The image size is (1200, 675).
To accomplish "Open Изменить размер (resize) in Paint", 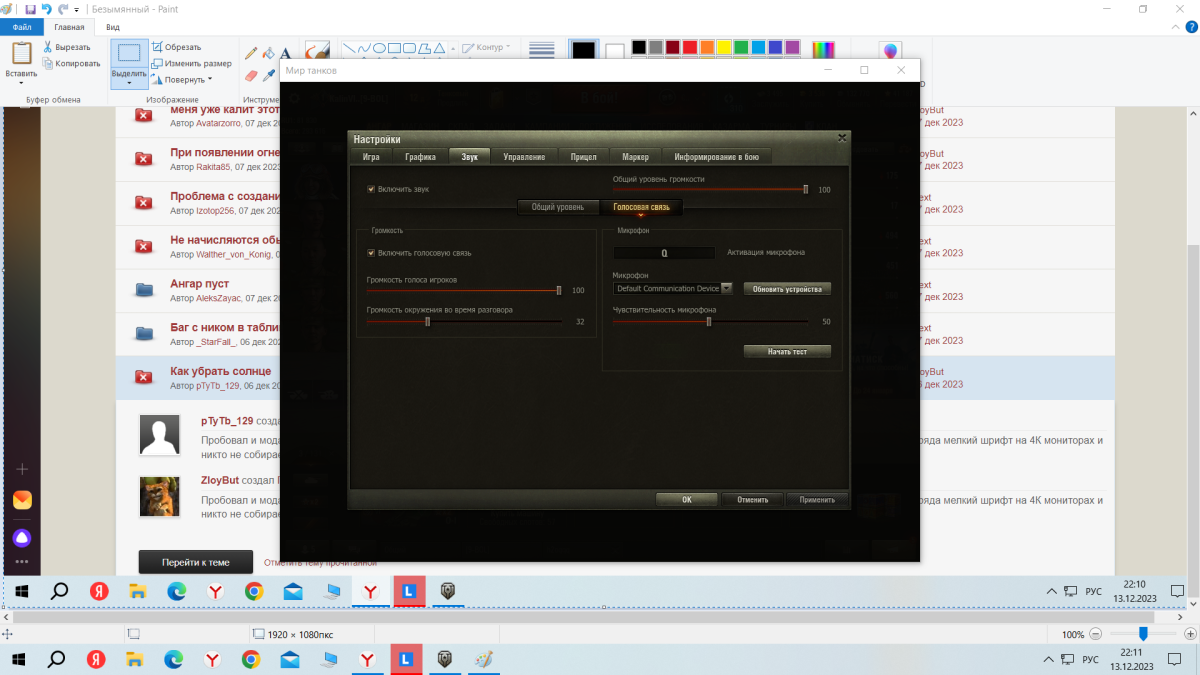I will coord(192,63).
